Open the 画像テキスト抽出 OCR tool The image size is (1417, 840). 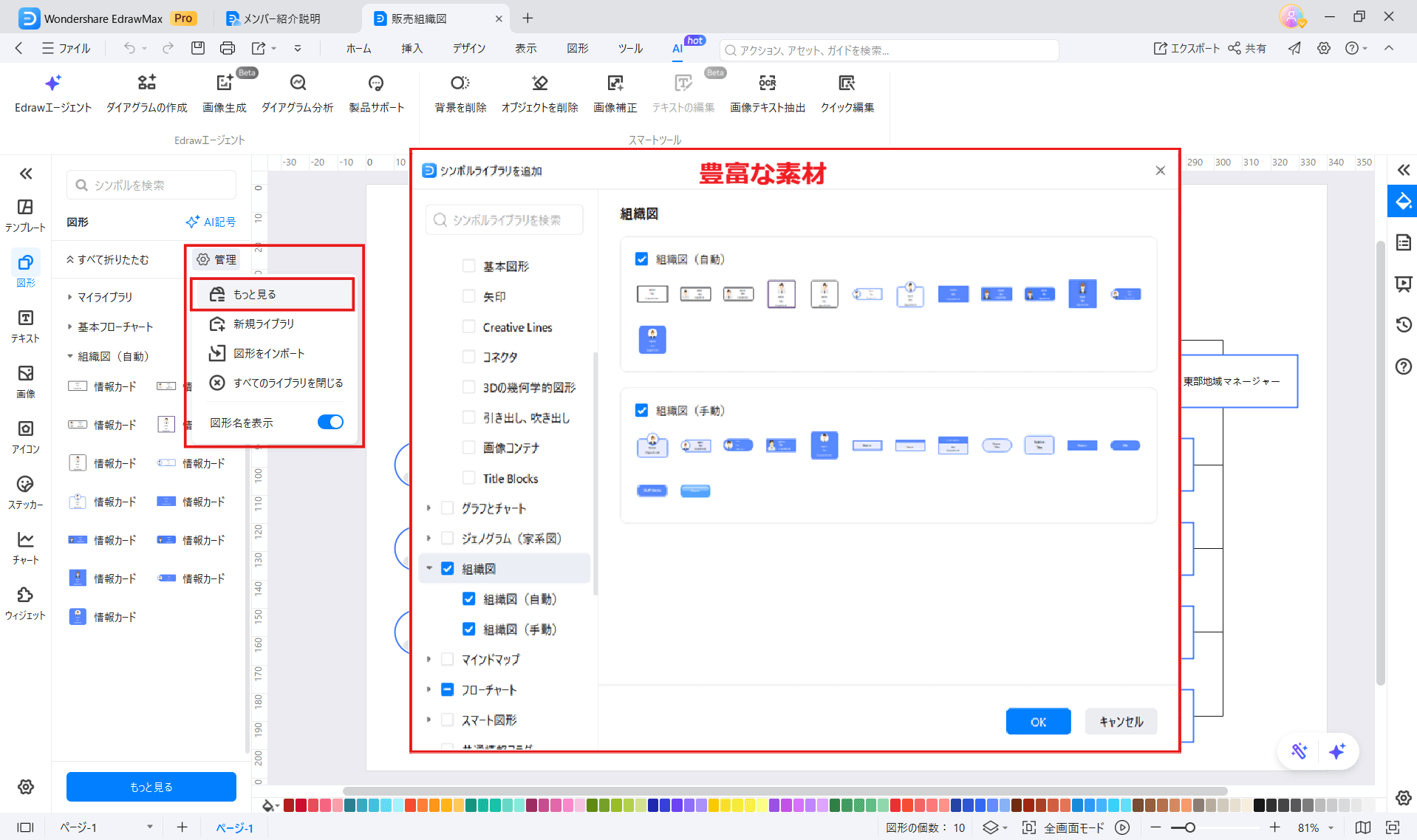point(767,92)
